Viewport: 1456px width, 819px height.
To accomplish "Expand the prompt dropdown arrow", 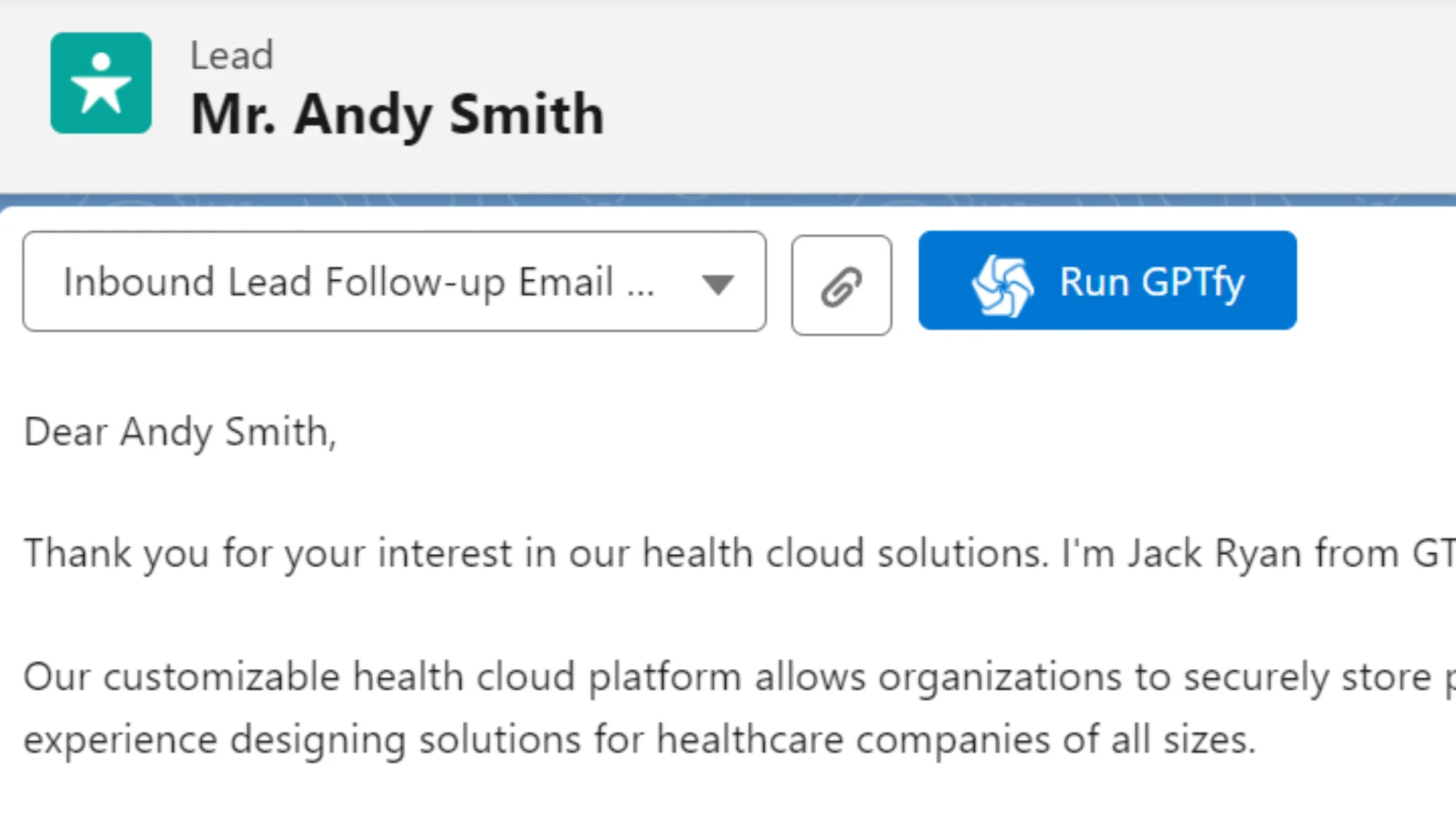I will [x=717, y=284].
